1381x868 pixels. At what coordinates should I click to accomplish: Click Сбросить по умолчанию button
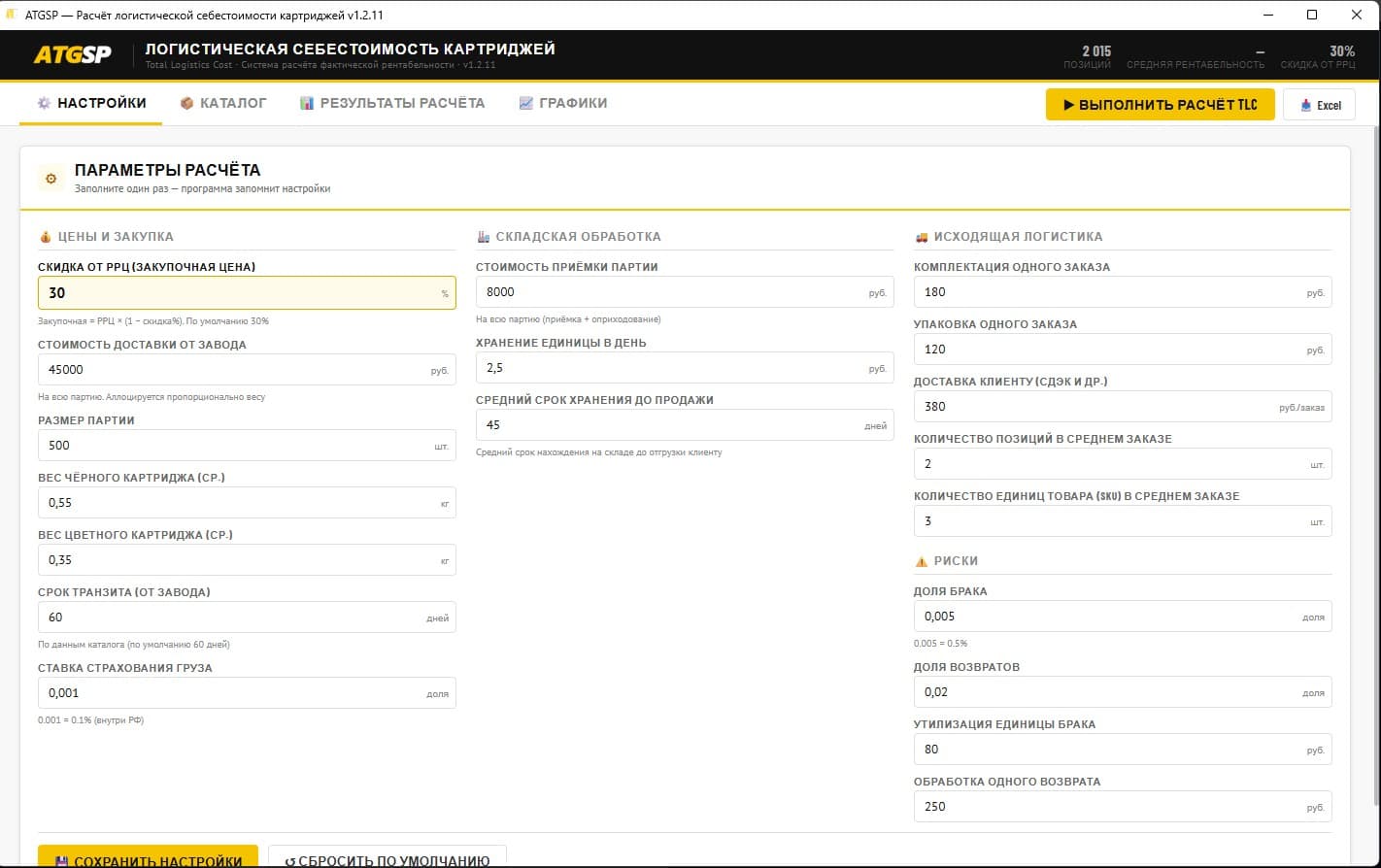tap(387, 858)
